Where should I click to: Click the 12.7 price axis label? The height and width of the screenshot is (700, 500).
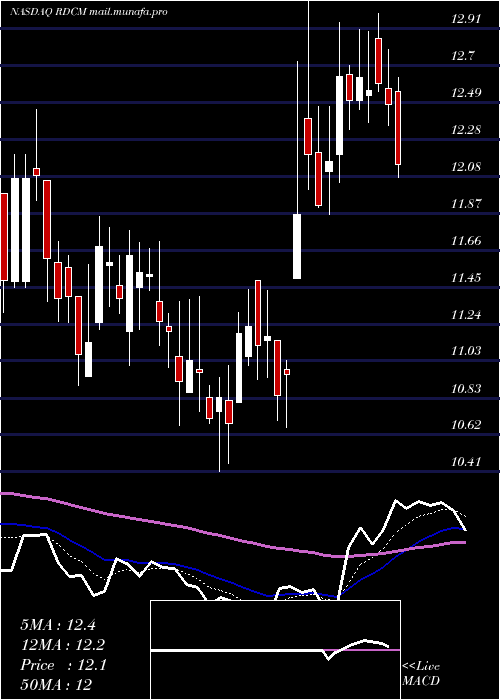click(464, 56)
